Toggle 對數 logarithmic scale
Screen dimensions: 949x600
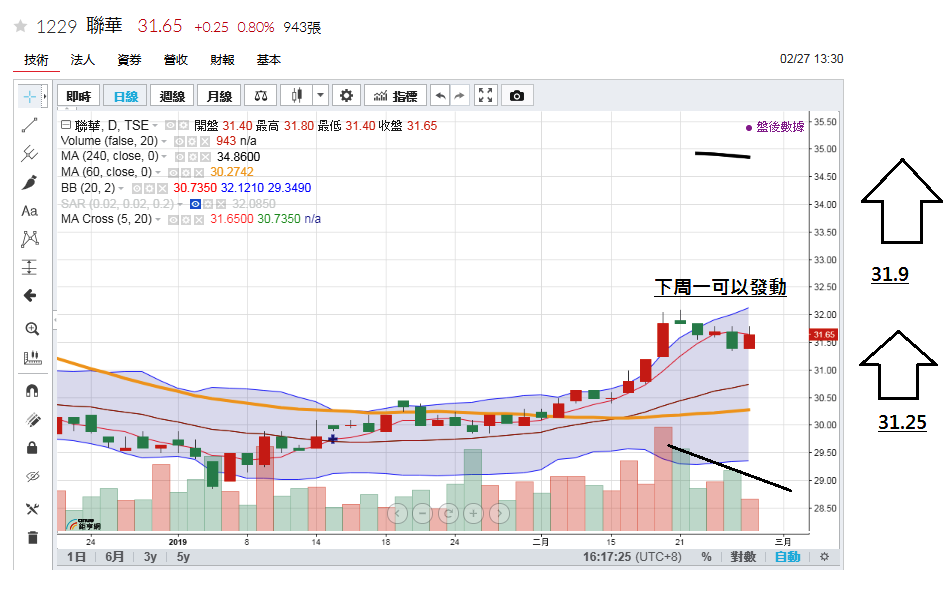click(x=743, y=556)
